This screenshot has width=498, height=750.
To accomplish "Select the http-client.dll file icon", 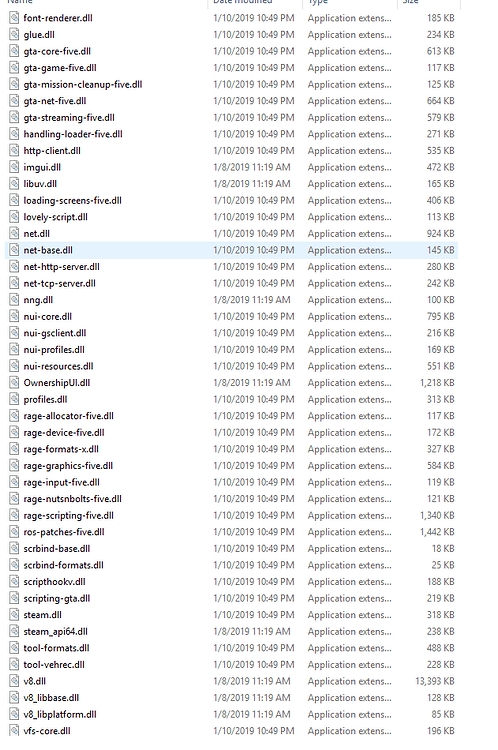I will [x=14, y=151].
